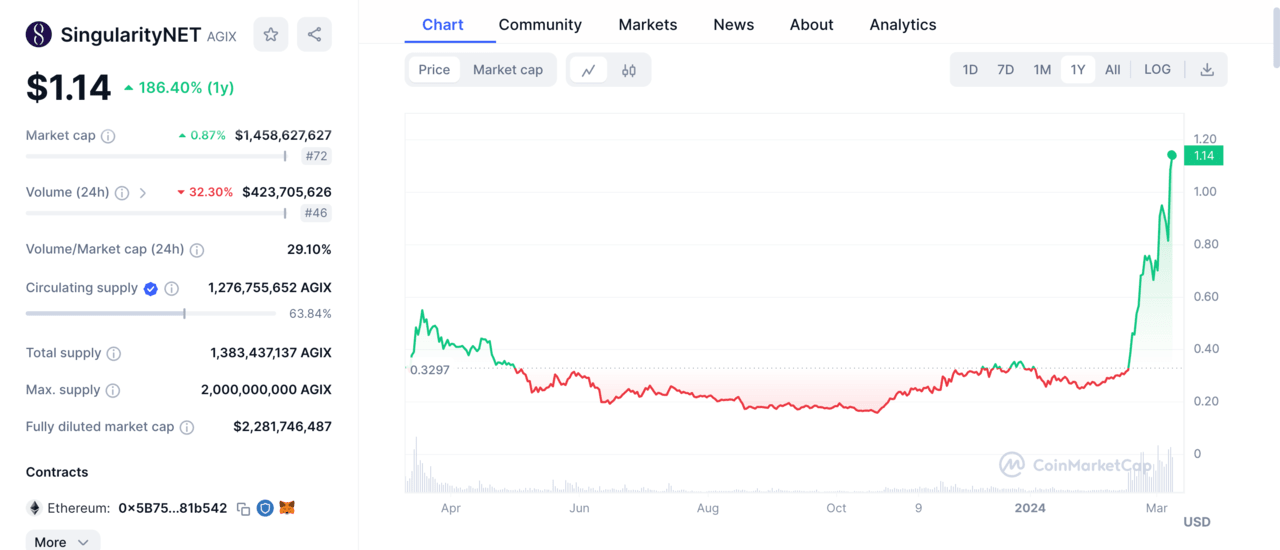
Task: Click the info icon beside Total supply
Action: click(114, 354)
